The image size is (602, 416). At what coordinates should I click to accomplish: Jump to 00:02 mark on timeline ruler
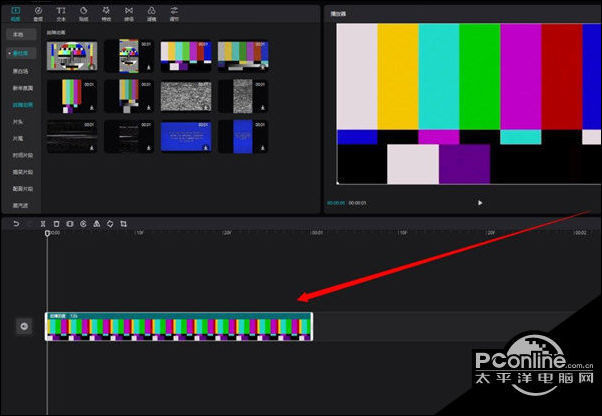click(x=580, y=233)
